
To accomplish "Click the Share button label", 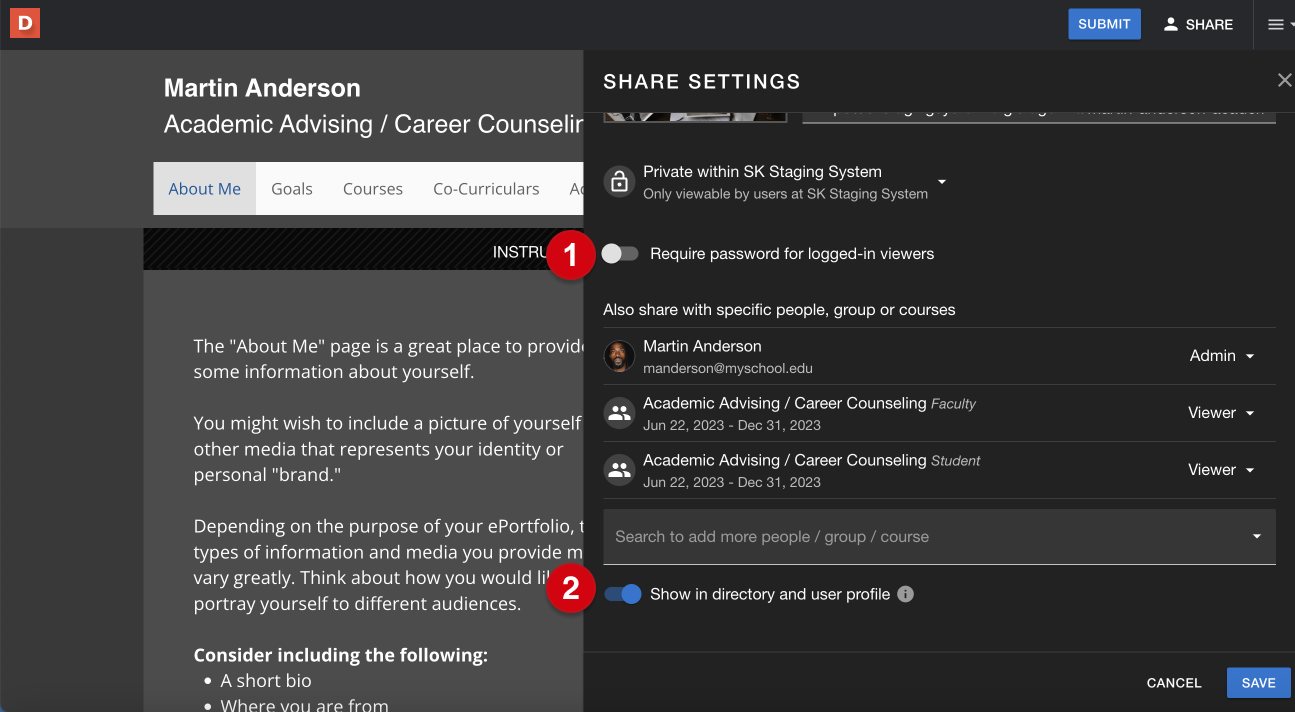I will coord(1209,25).
